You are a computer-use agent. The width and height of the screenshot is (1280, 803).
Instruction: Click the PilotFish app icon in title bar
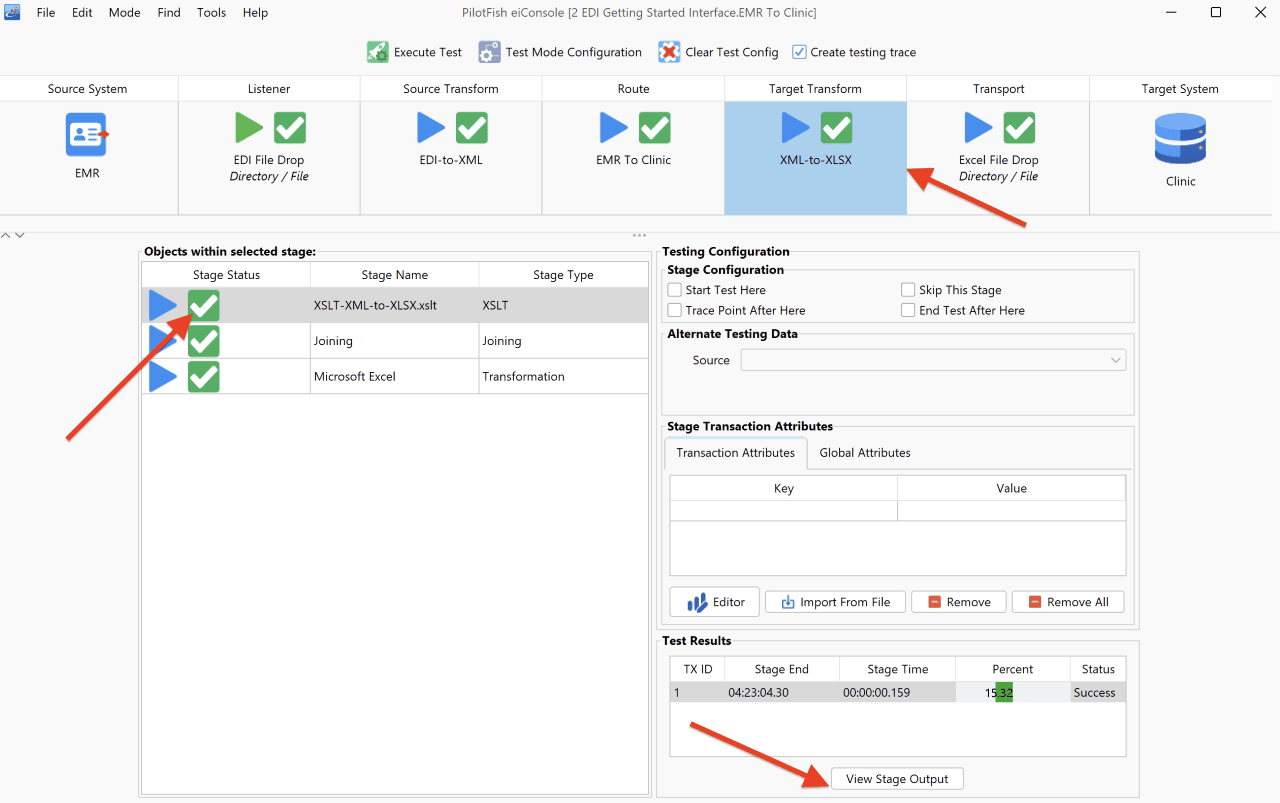pyautogui.click(x=13, y=13)
